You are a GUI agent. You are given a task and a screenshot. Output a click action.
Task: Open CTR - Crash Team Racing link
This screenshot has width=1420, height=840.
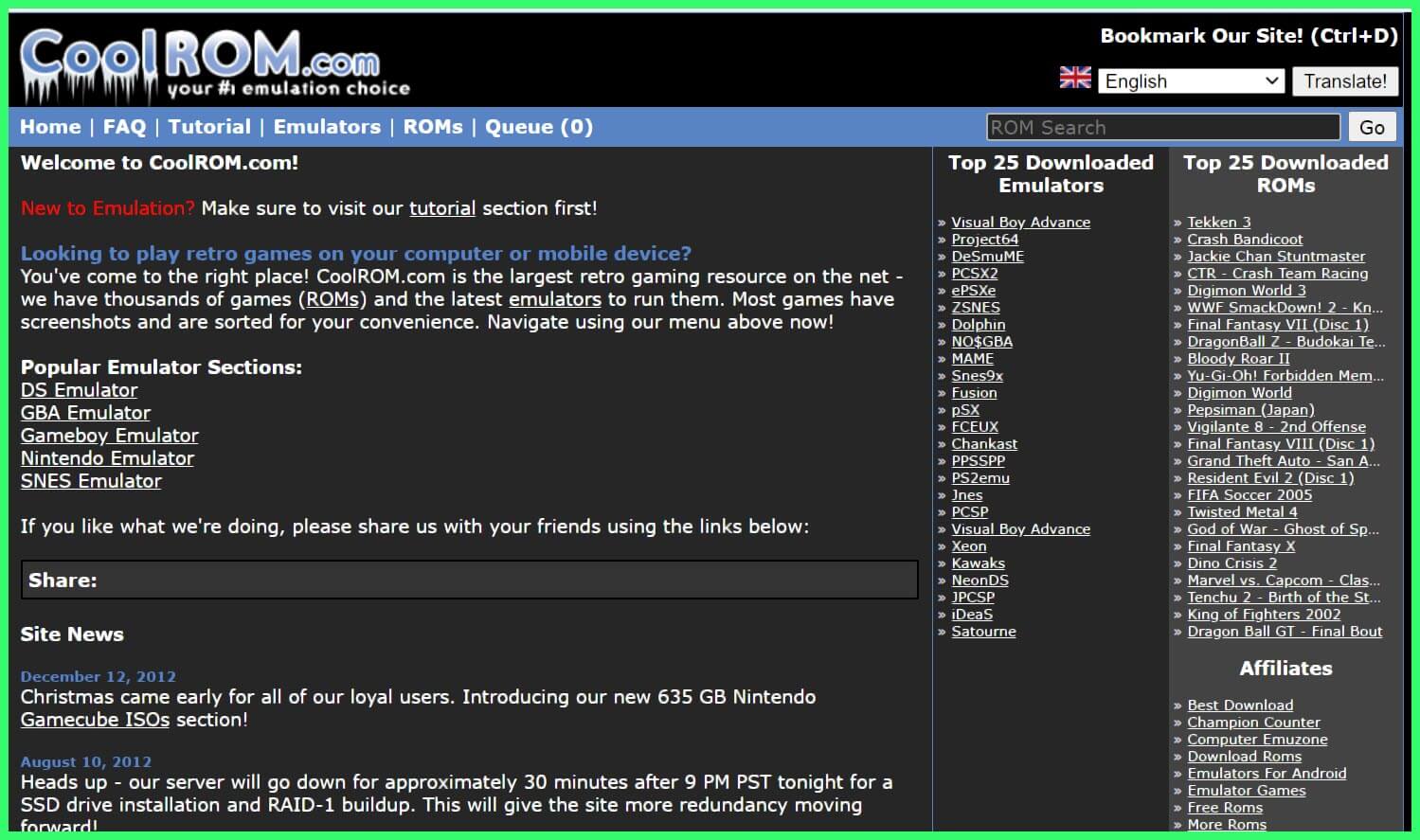click(1278, 274)
